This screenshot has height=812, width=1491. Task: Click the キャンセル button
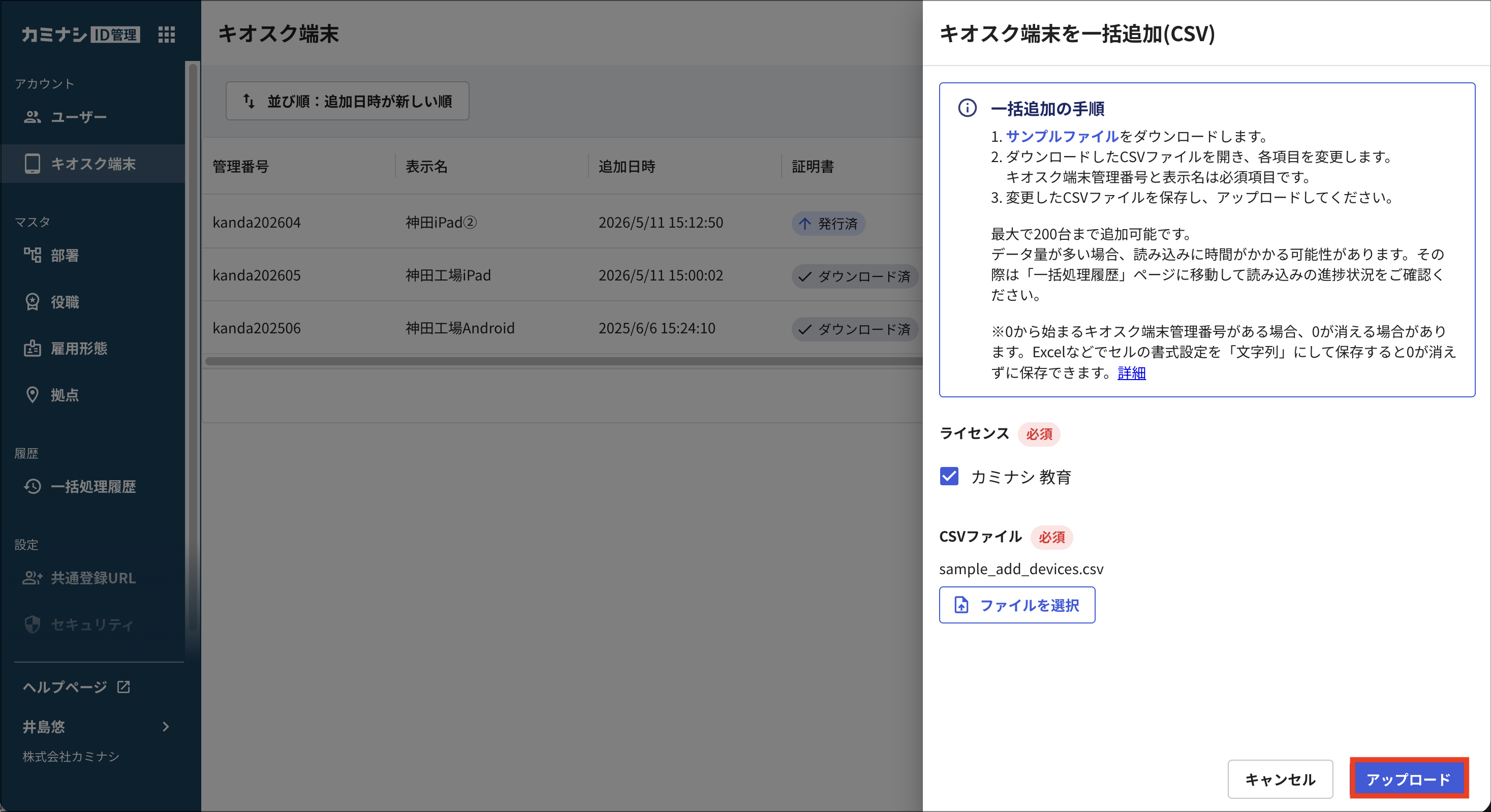point(1280,779)
